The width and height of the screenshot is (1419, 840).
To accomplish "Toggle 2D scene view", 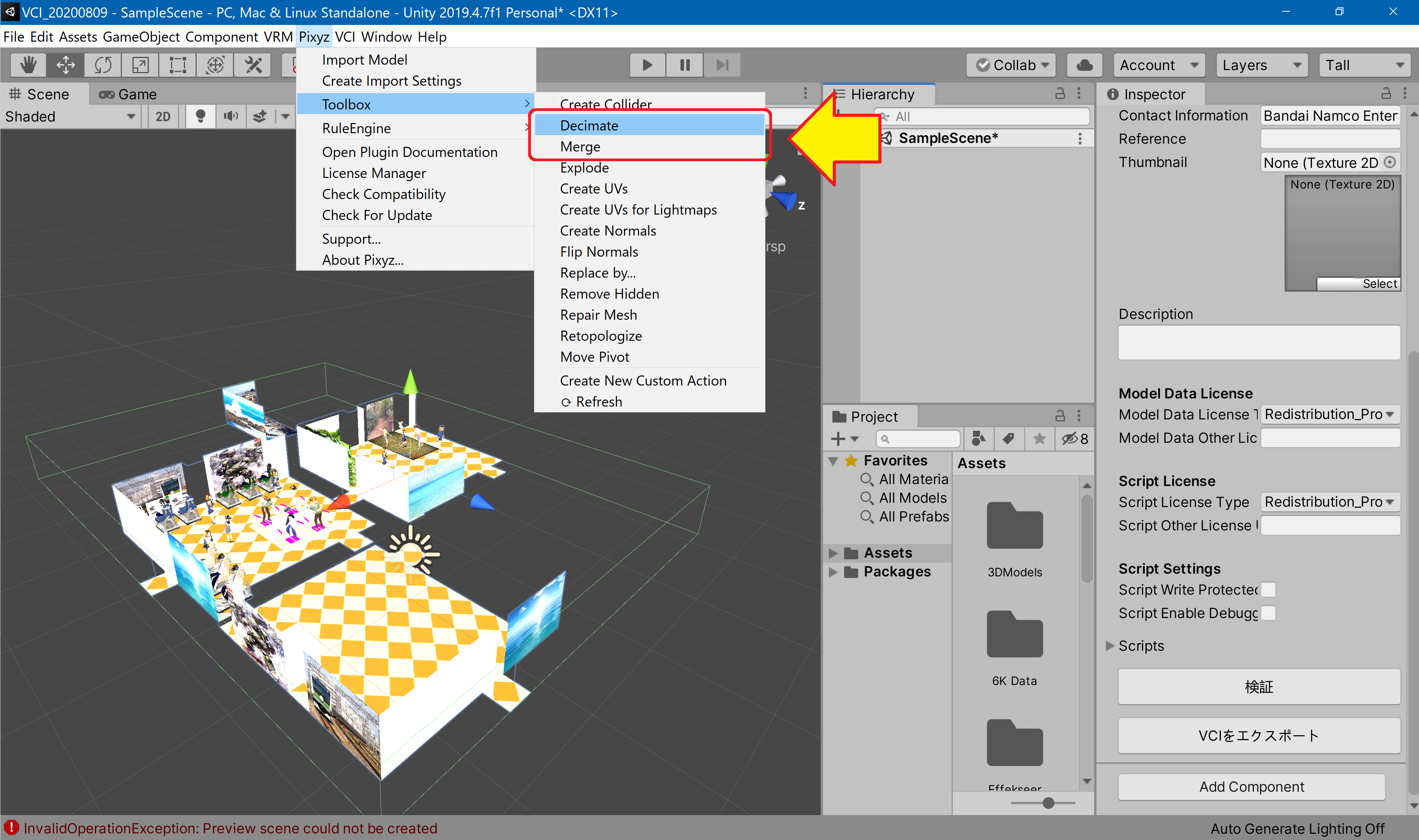I will [163, 116].
